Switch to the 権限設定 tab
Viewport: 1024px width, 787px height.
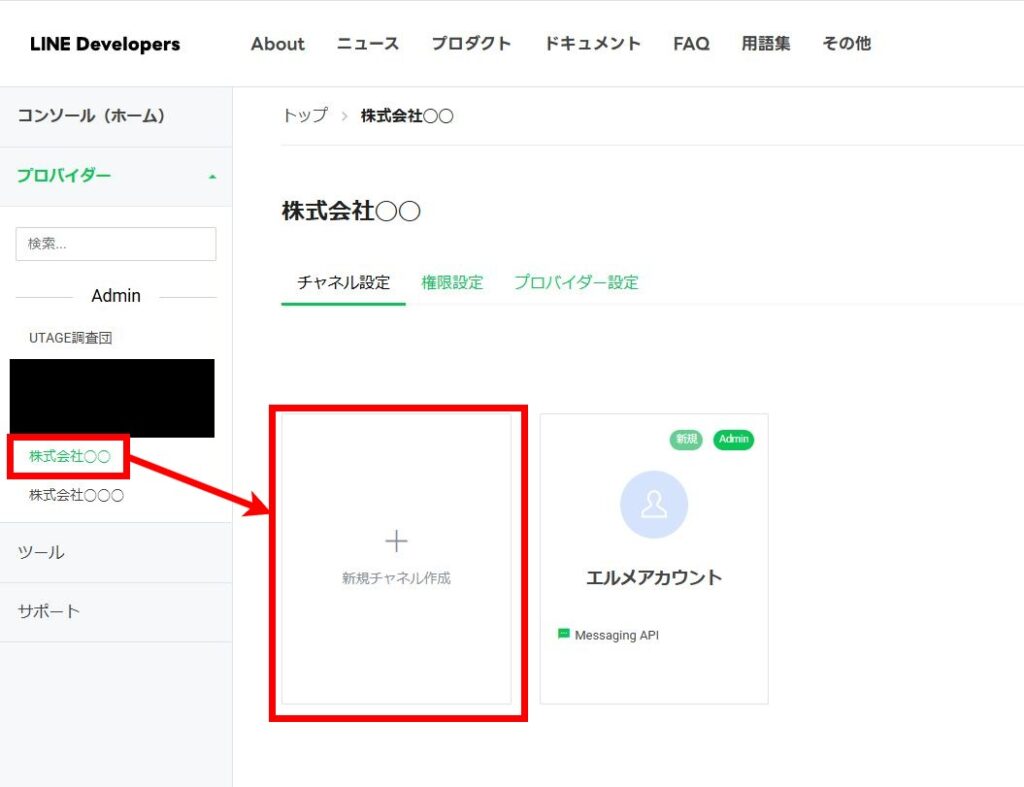point(452,283)
